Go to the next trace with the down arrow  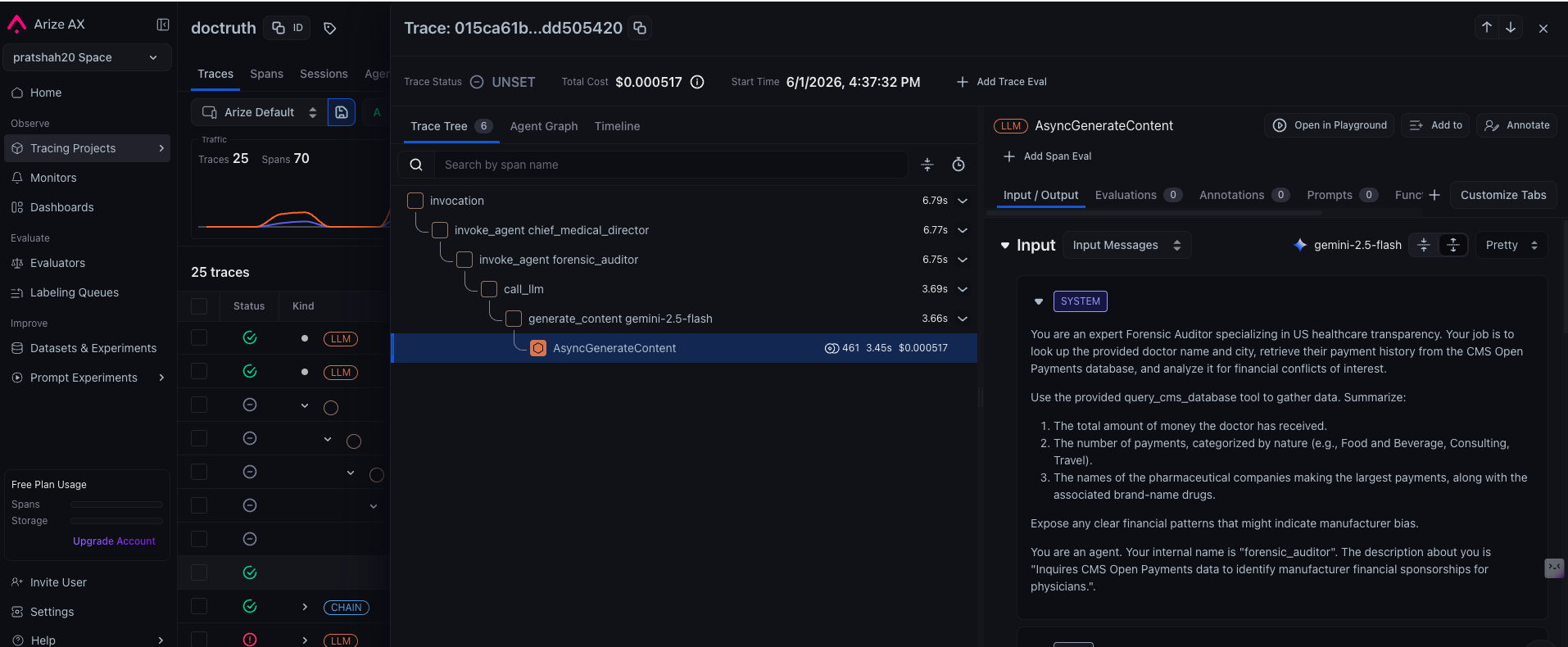pos(1511,27)
